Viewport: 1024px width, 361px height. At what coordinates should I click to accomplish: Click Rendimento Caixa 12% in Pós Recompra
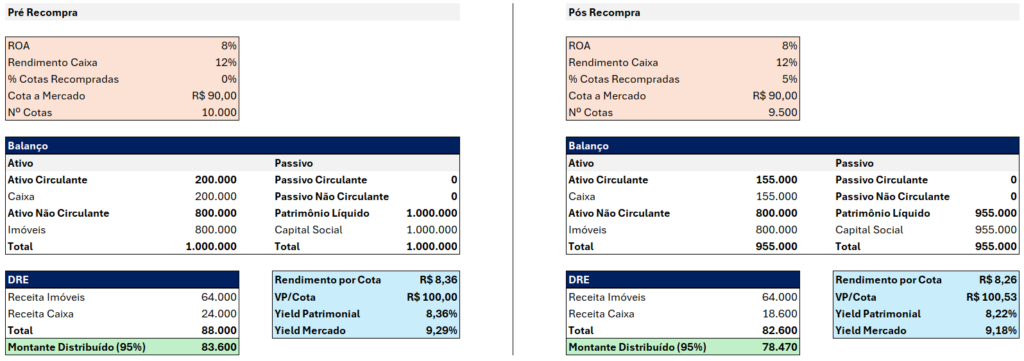click(x=787, y=63)
